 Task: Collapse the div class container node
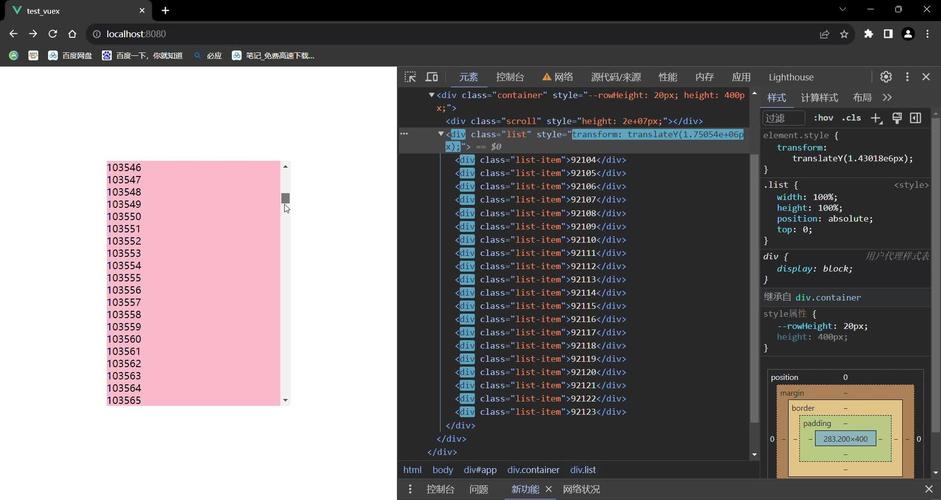[x=431, y=95]
